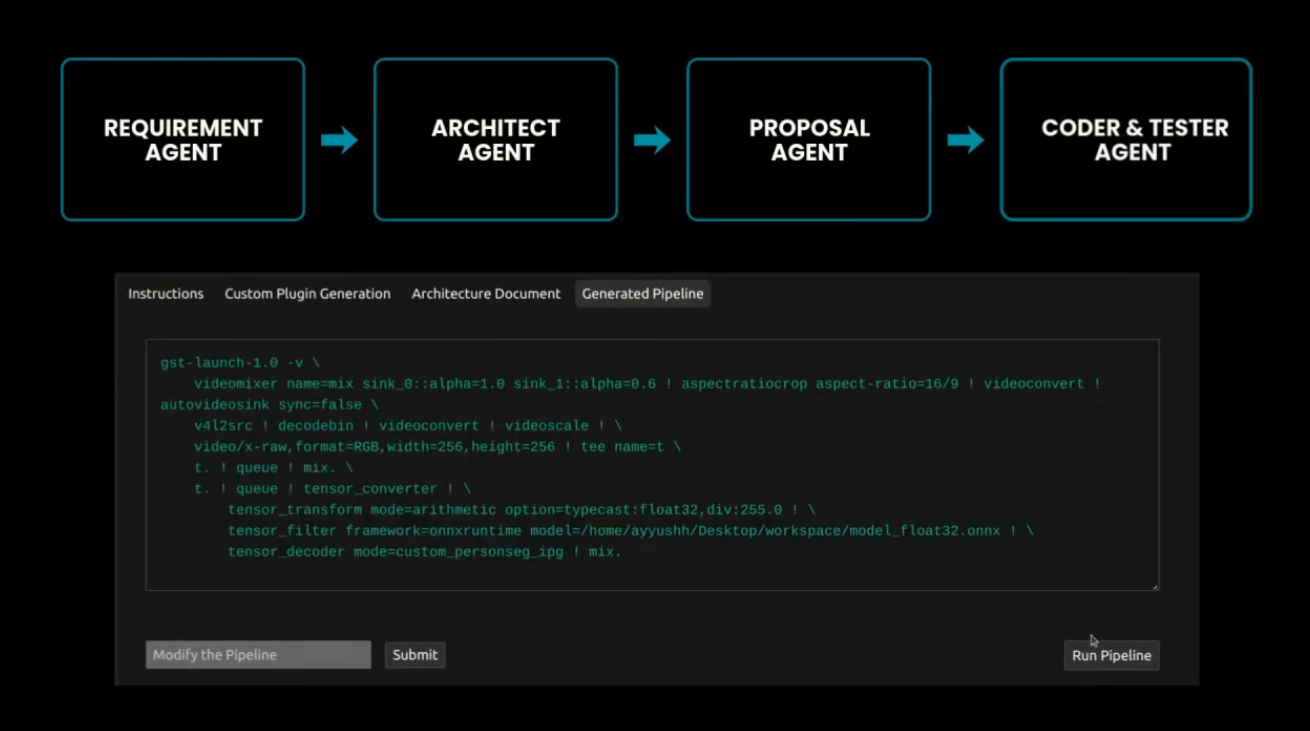This screenshot has width=1310, height=731.
Task: Click the 'gst-launch-1.0 -v \' line
Action: pyautogui.click(x=240, y=363)
